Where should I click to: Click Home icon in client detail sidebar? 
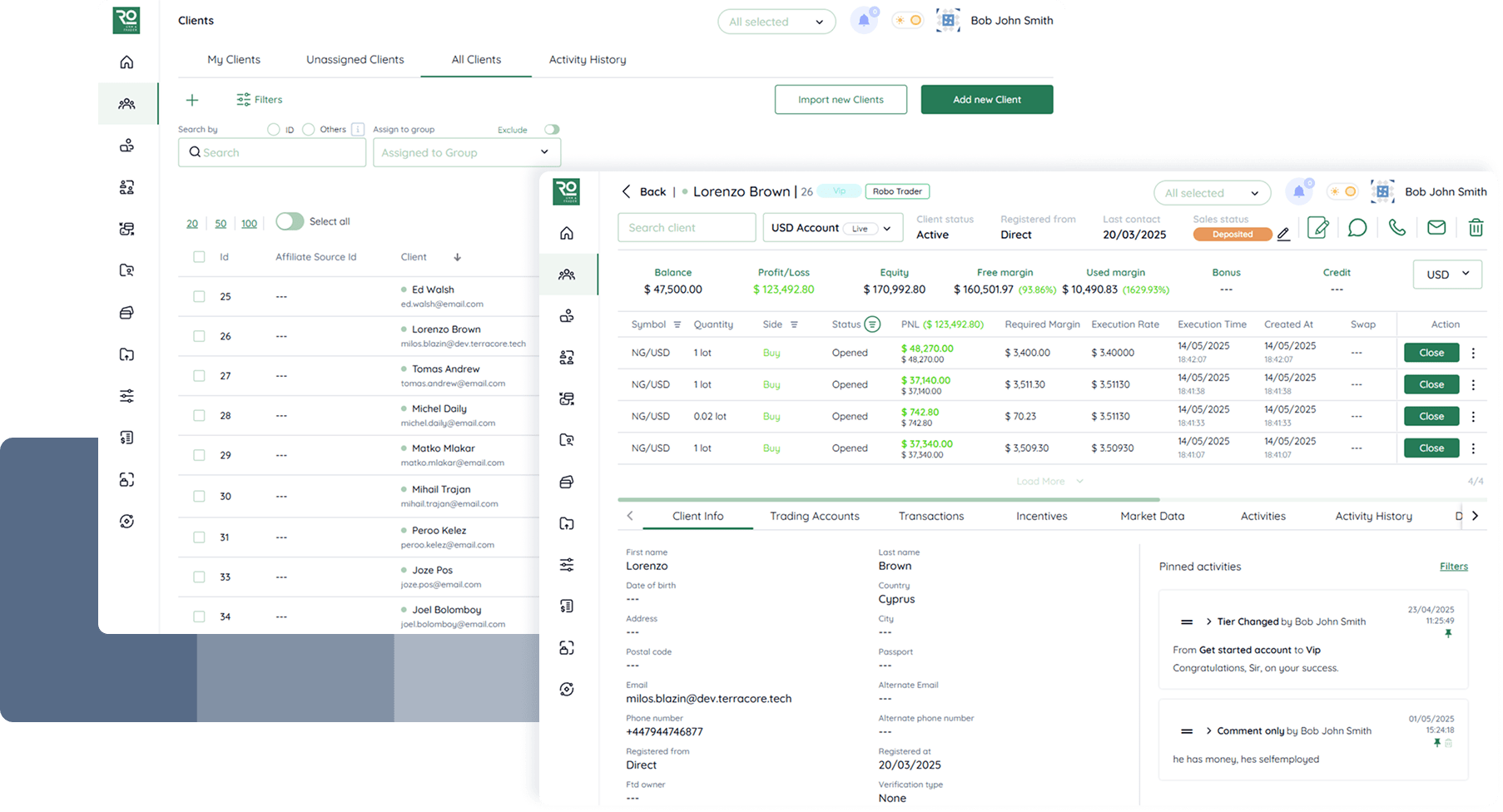(567, 233)
